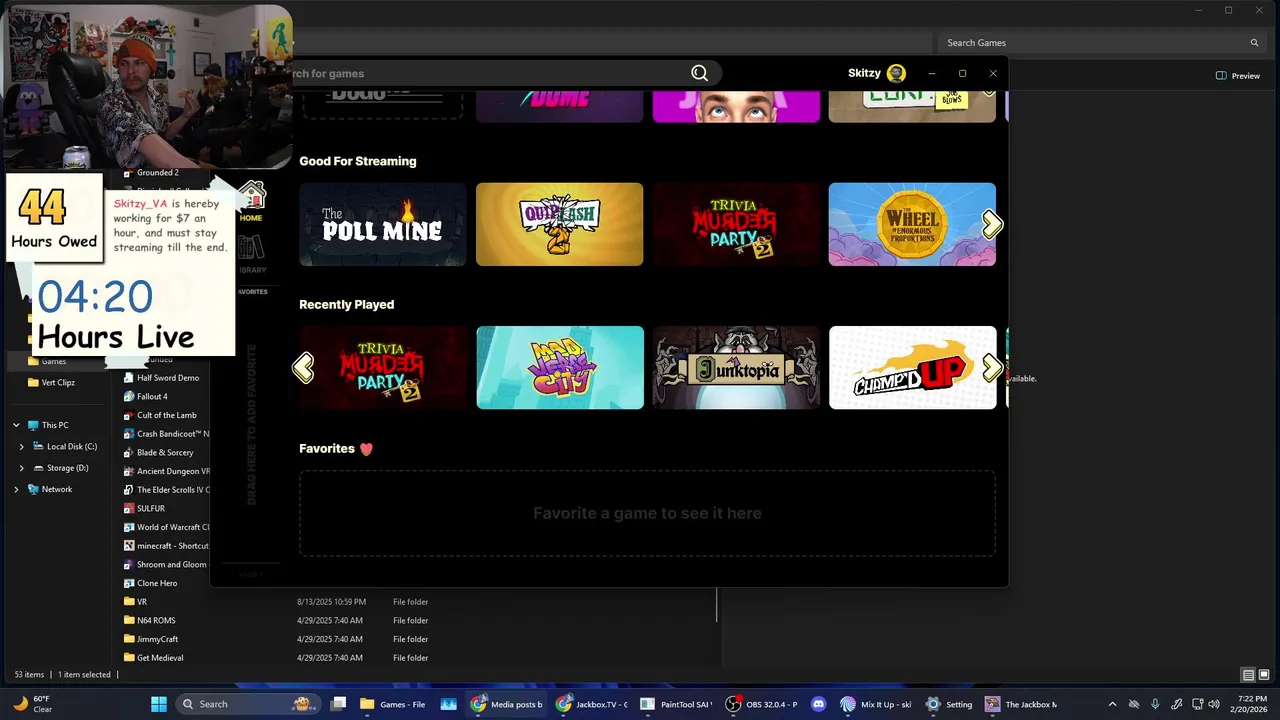The image size is (1280, 720).
Task: Open The Jackbox Megapicker taskbar button
Action: [x=1021, y=704]
